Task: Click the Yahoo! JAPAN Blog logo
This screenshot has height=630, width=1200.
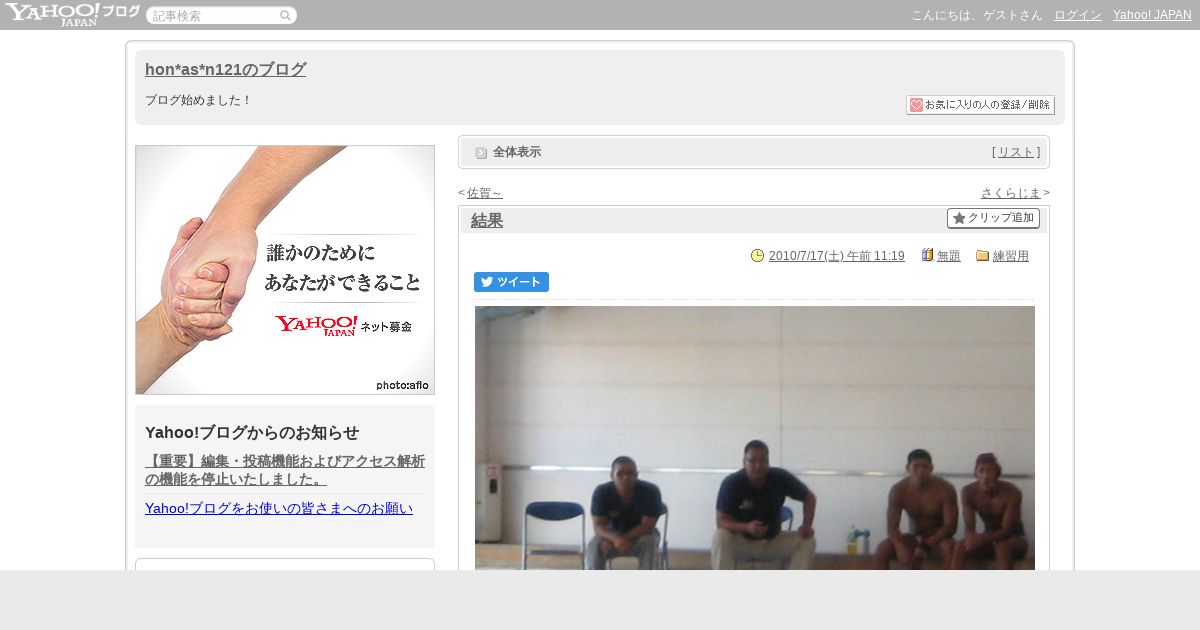Action: coord(72,14)
